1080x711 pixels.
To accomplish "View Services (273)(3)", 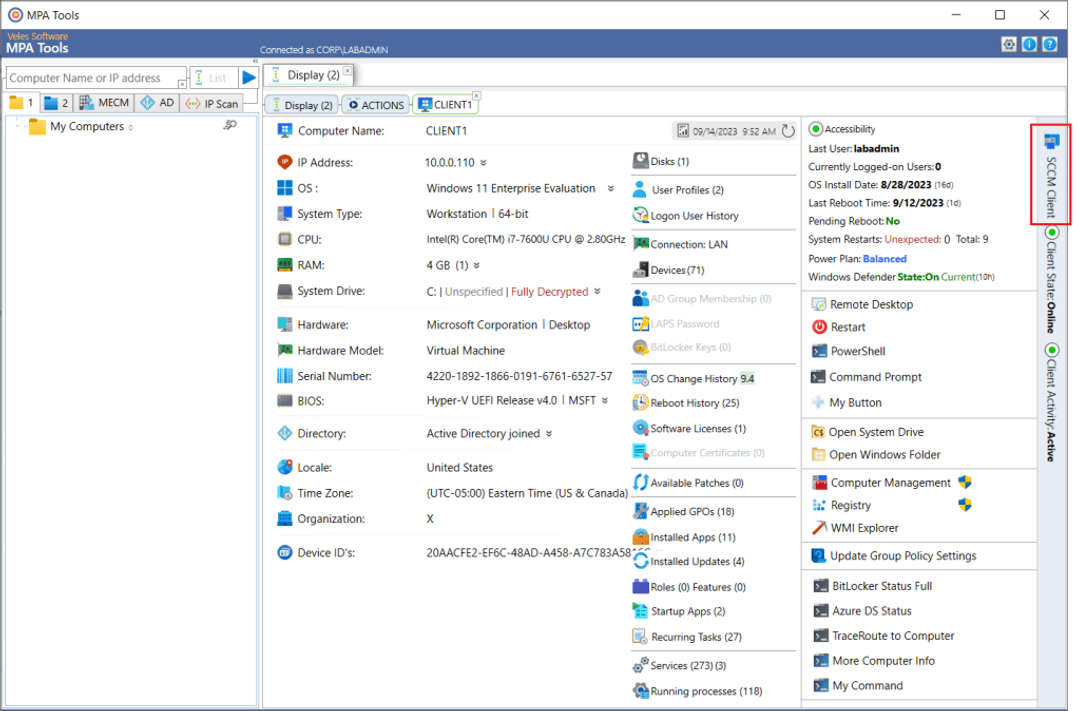I will pyautogui.click(x=680, y=666).
